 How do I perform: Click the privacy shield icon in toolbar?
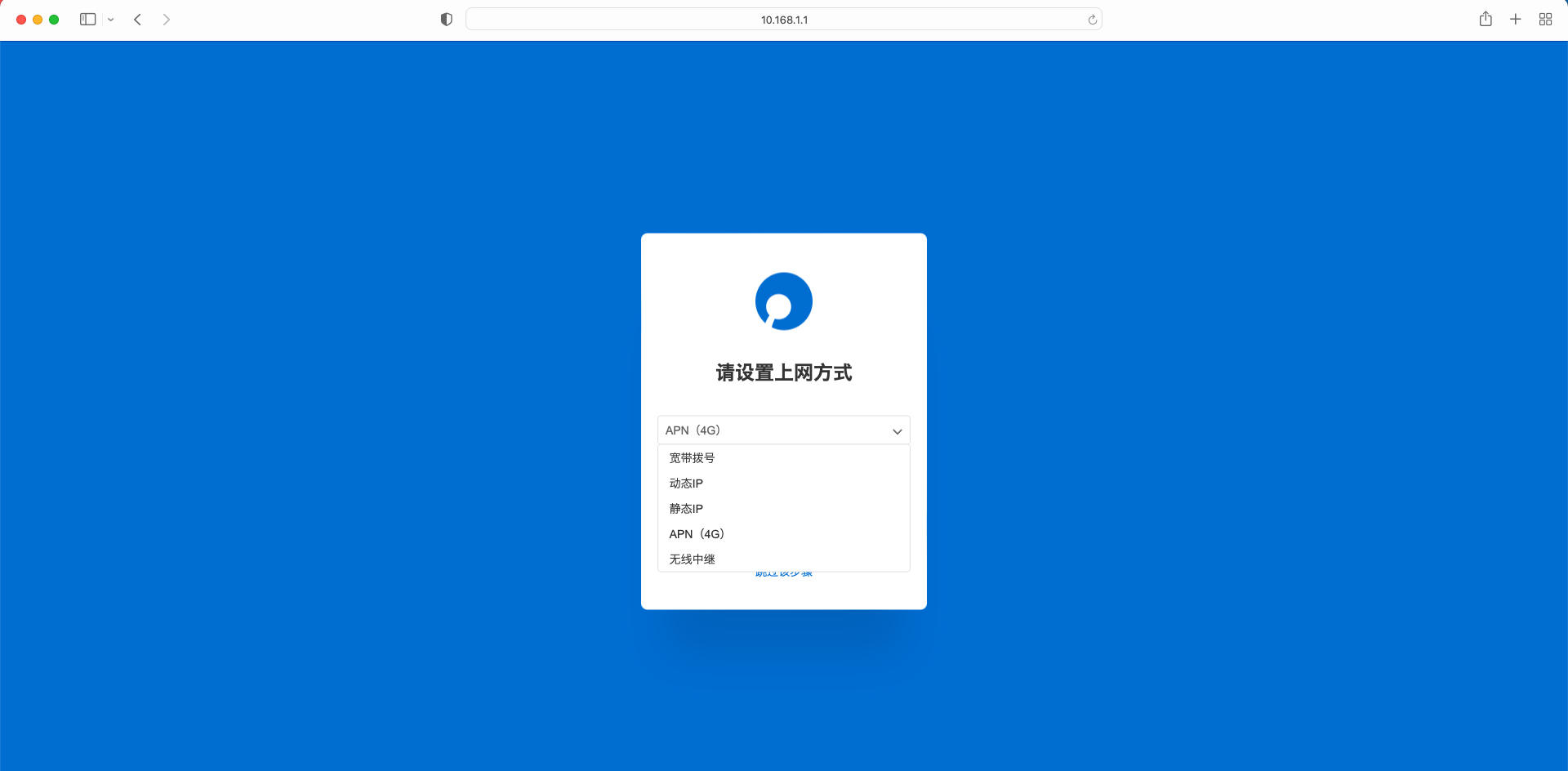446,19
